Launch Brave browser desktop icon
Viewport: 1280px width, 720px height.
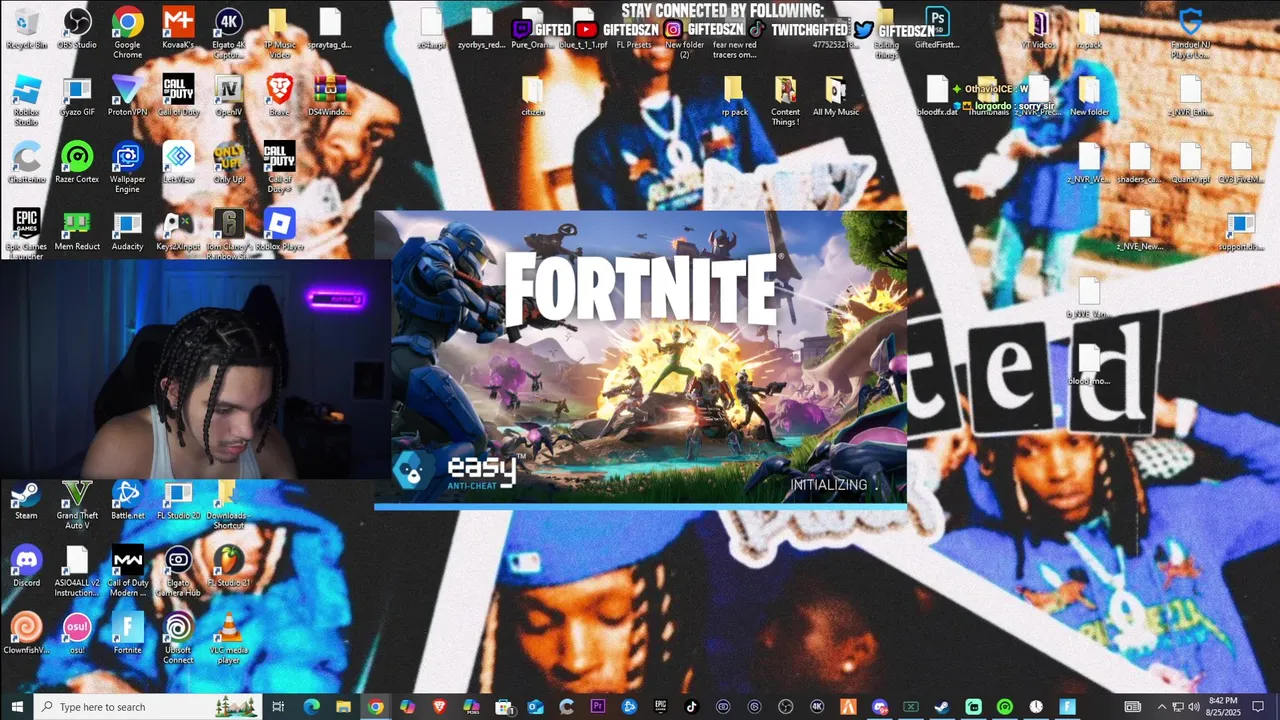(x=279, y=96)
